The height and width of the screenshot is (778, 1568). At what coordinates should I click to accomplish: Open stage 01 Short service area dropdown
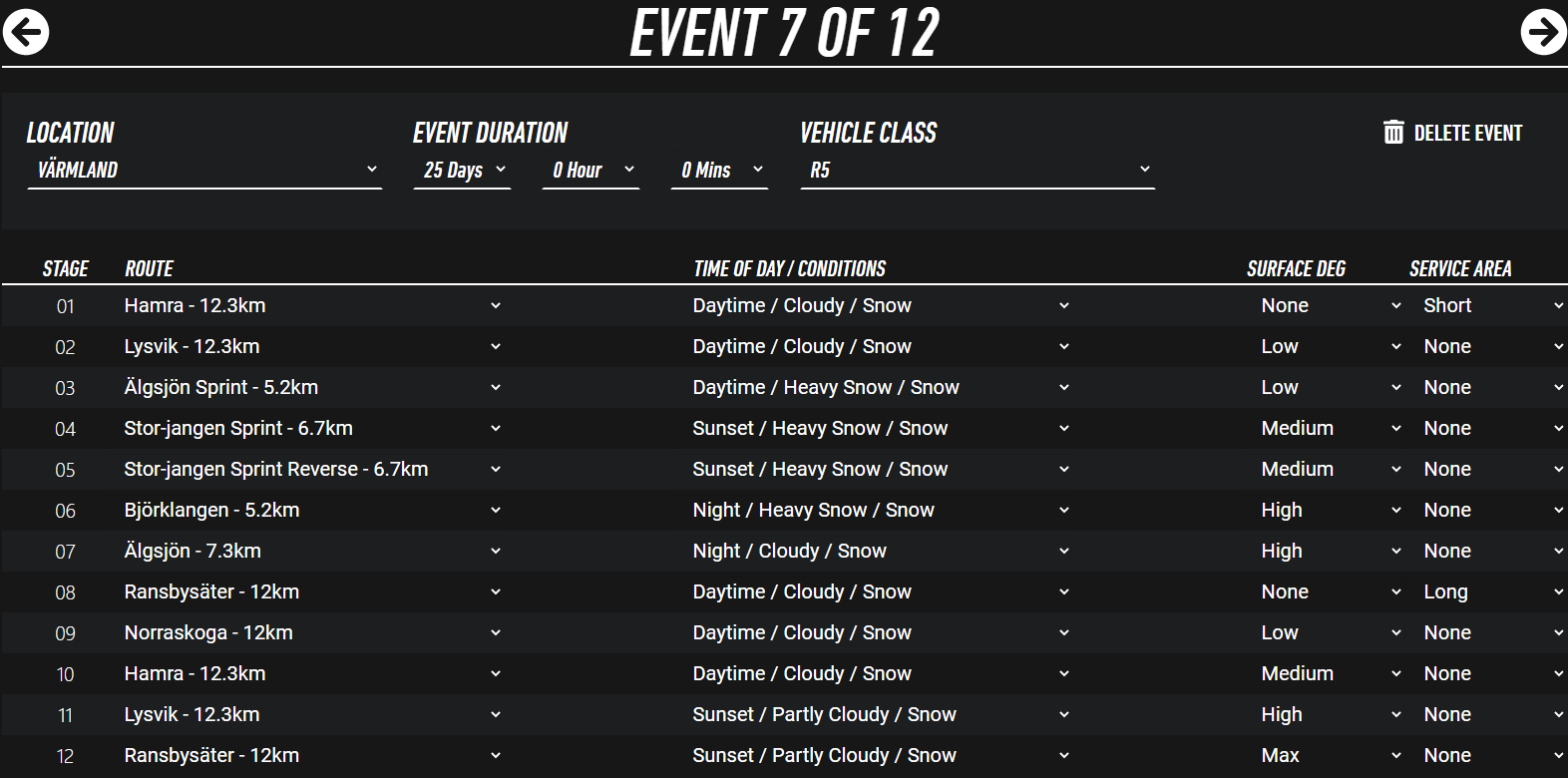point(1491,306)
